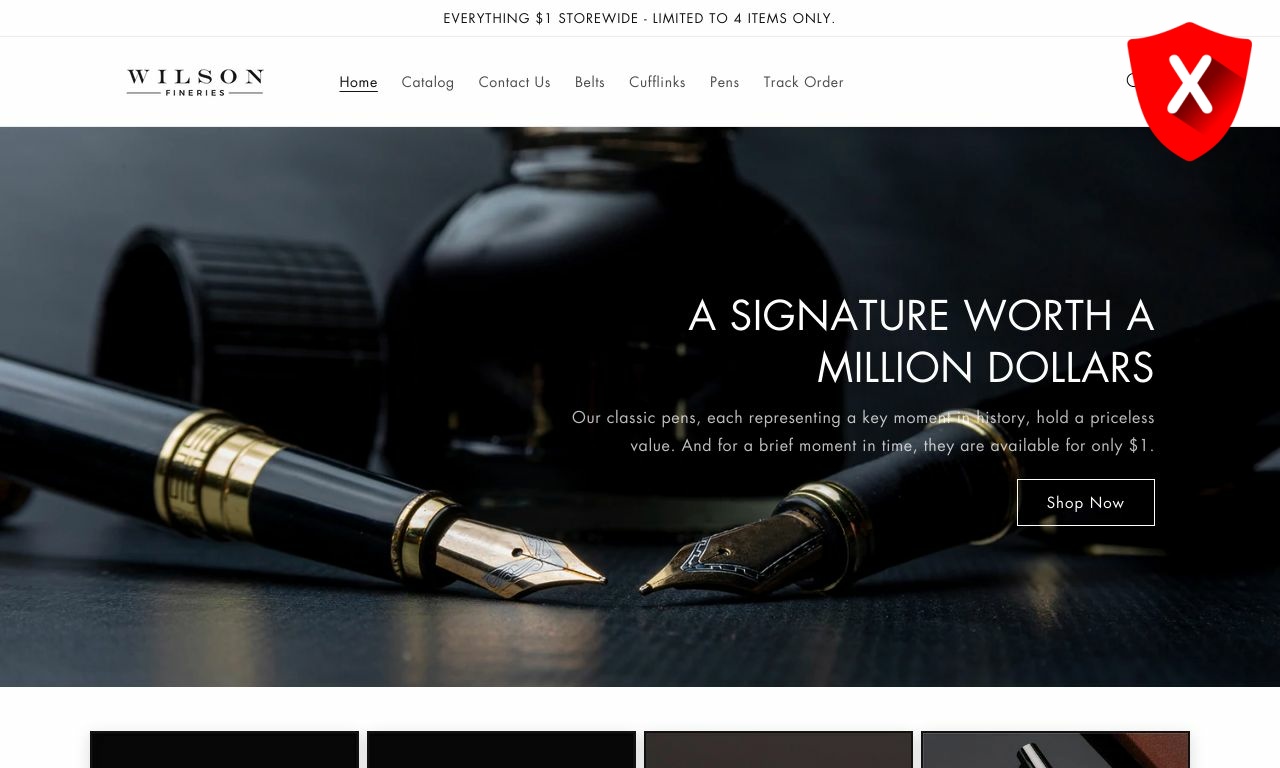Open the Track Order link
This screenshot has height=768, width=1280.
point(804,82)
